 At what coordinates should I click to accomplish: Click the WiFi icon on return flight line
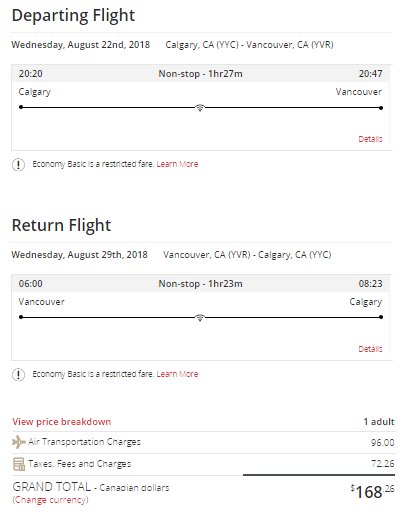point(200,317)
